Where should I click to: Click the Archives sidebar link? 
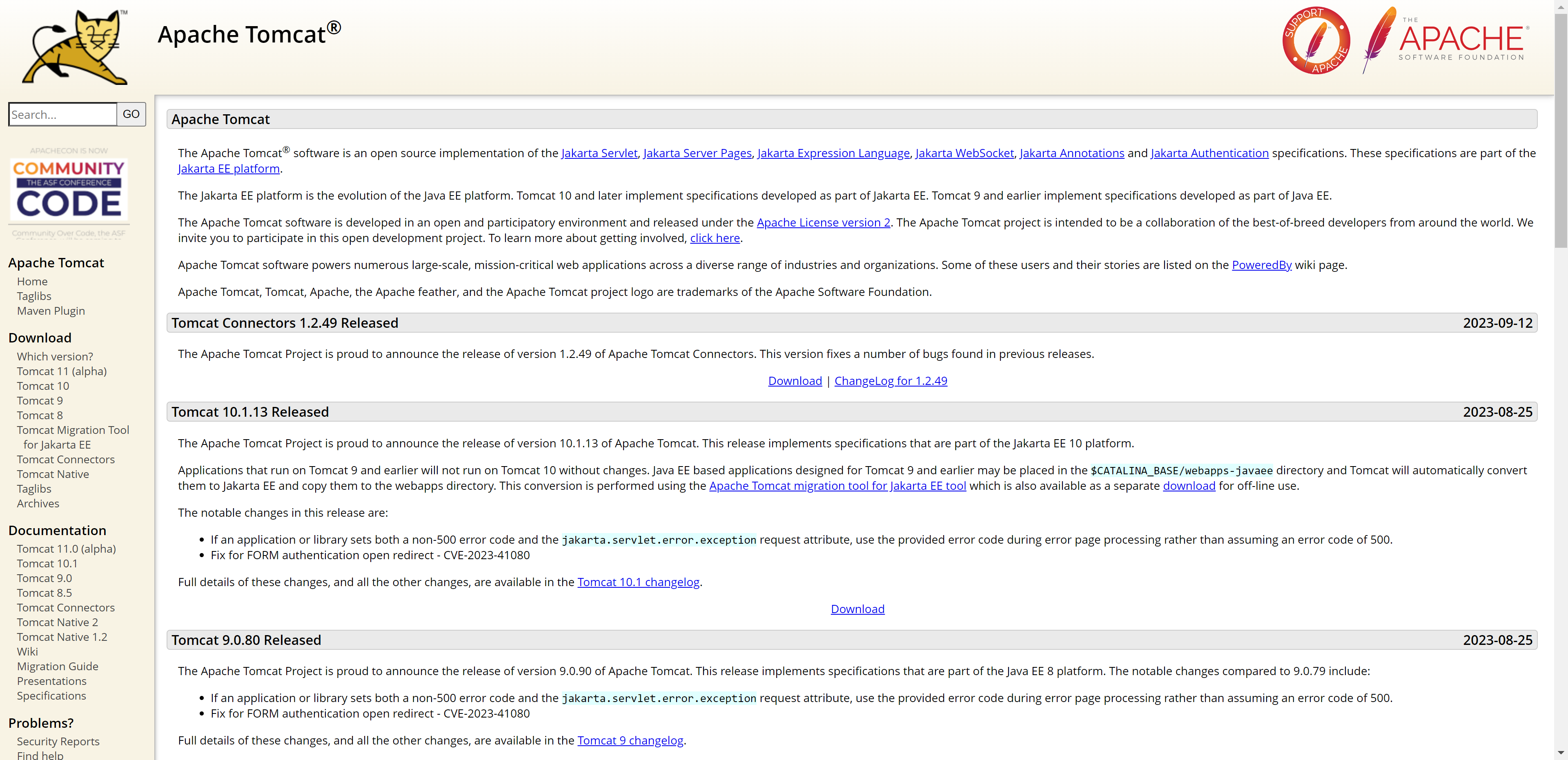coord(38,503)
